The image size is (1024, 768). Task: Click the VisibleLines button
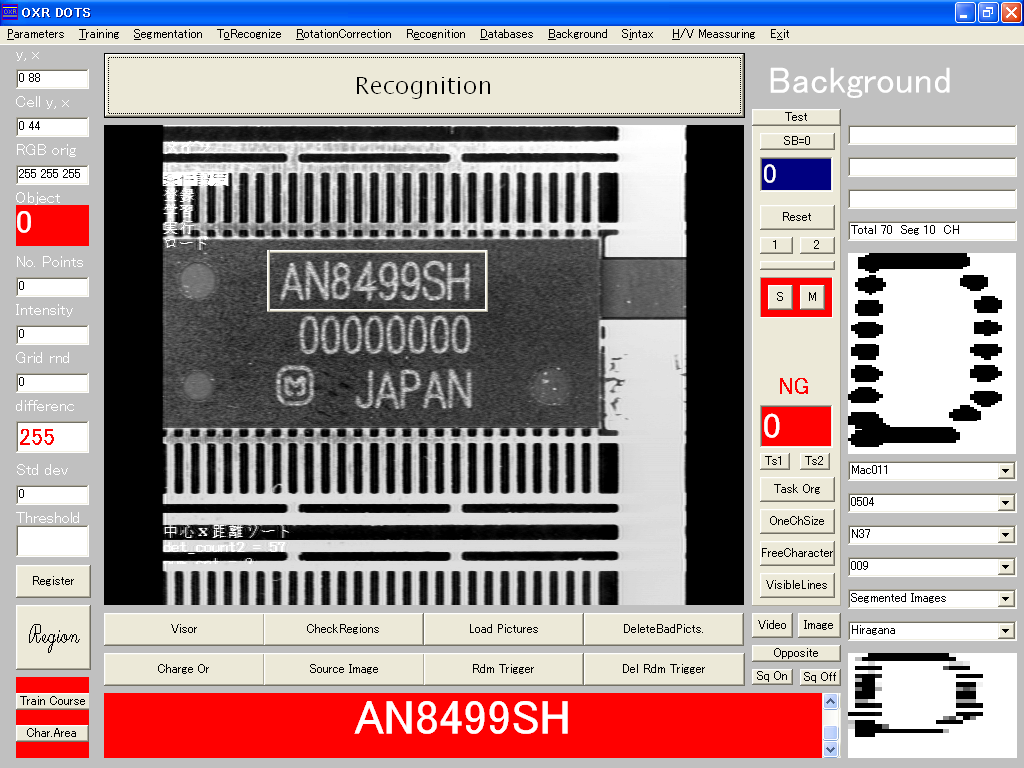(797, 585)
